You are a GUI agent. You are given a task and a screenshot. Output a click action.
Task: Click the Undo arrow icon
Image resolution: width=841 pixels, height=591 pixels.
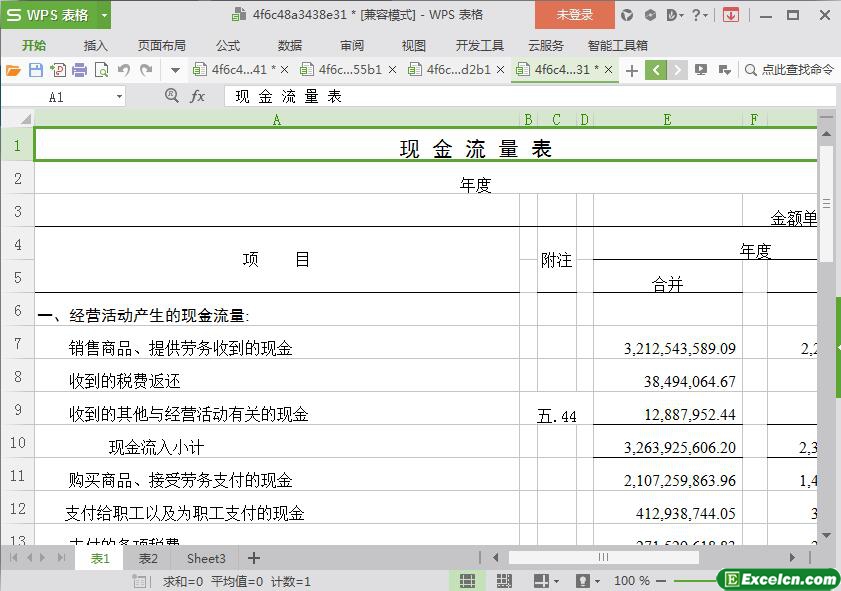click(x=124, y=70)
